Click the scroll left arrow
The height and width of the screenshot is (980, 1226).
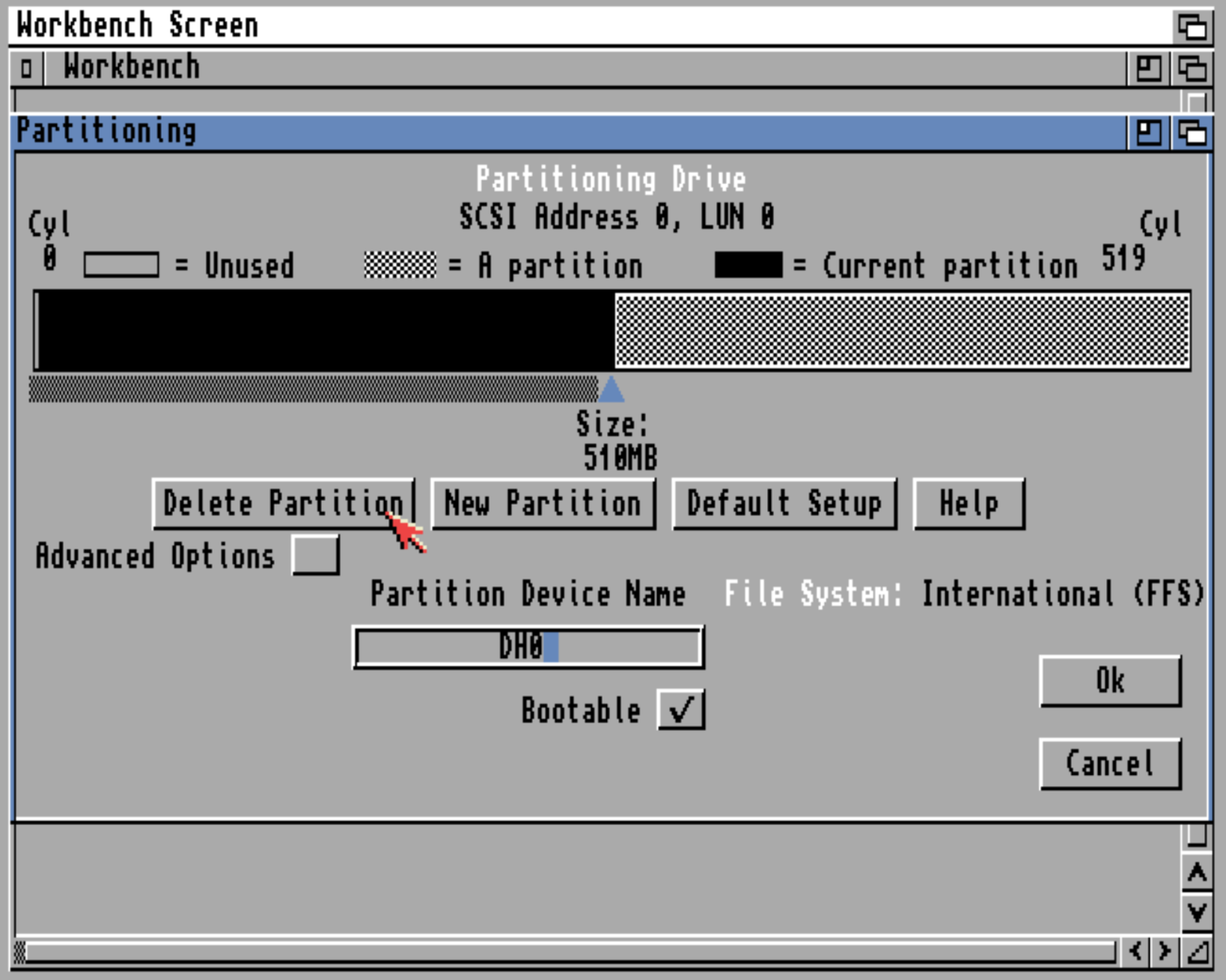tap(1135, 951)
